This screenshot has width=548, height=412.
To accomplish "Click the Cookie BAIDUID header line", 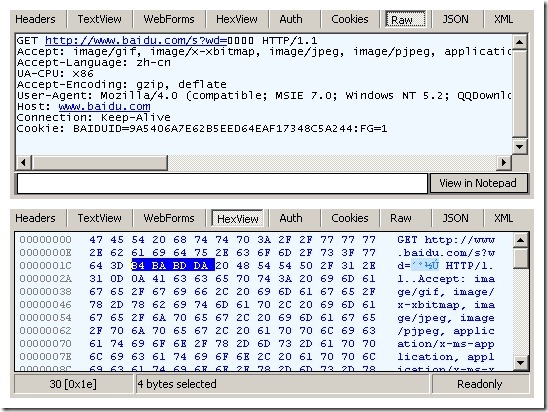I will point(202,129).
